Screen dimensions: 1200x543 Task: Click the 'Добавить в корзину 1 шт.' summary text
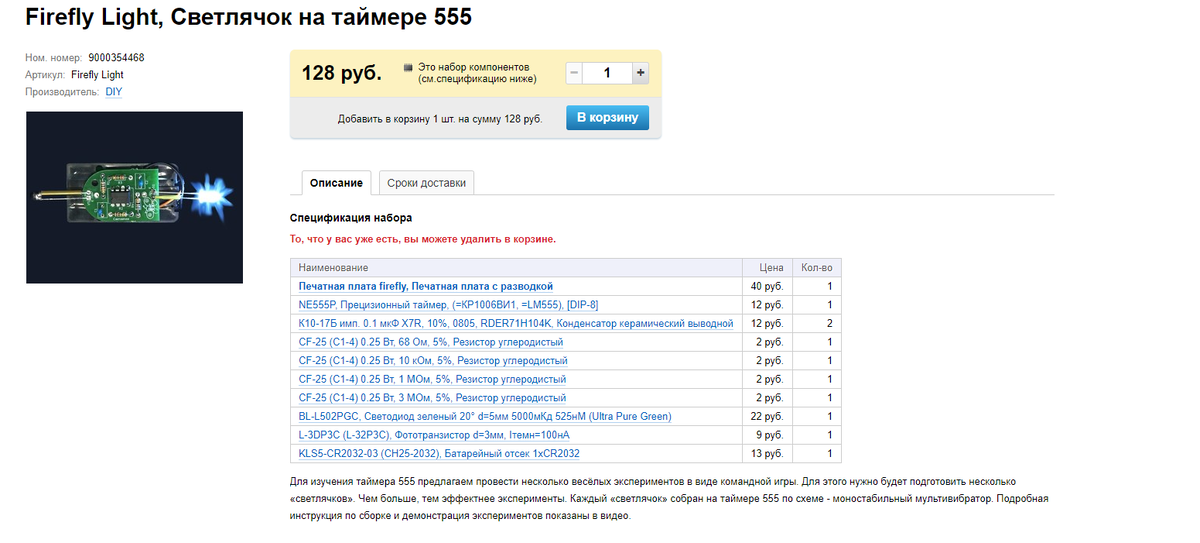click(x=440, y=119)
